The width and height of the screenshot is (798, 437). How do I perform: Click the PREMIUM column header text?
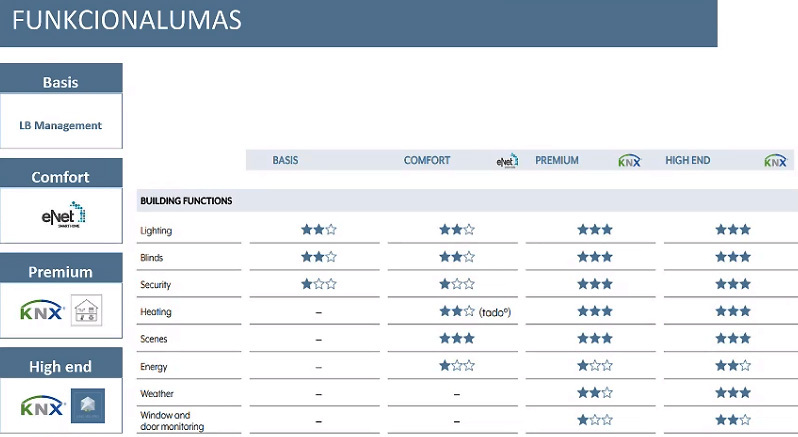tap(557, 160)
